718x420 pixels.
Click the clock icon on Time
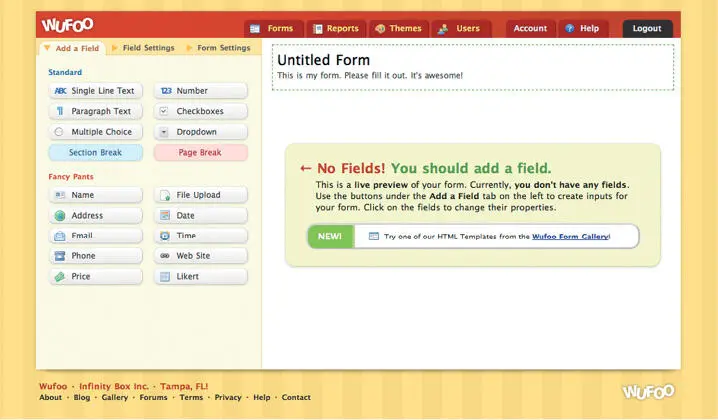165,236
